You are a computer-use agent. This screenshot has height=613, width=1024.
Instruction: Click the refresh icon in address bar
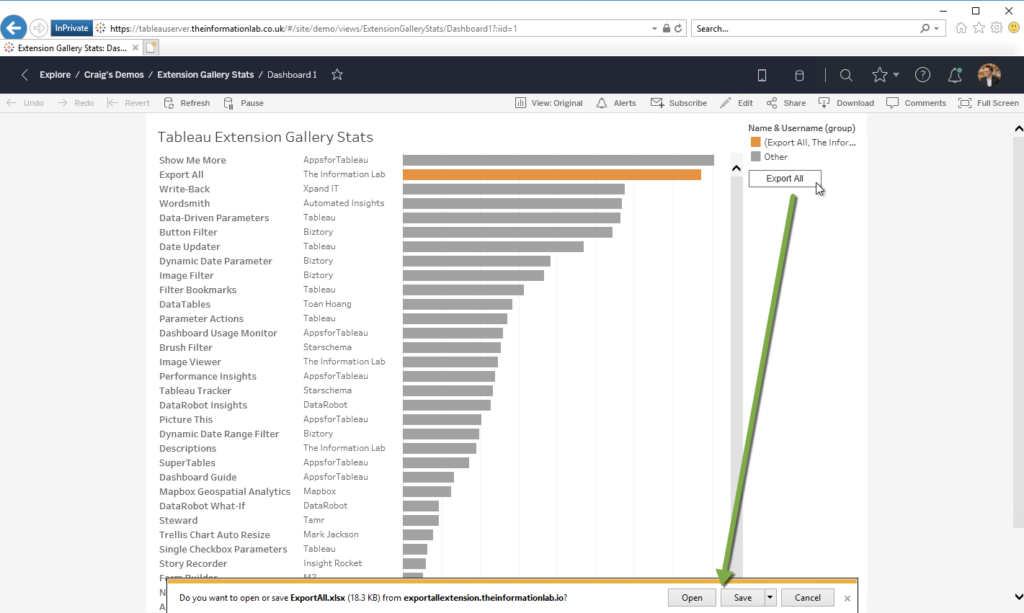(x=679, y=29)
